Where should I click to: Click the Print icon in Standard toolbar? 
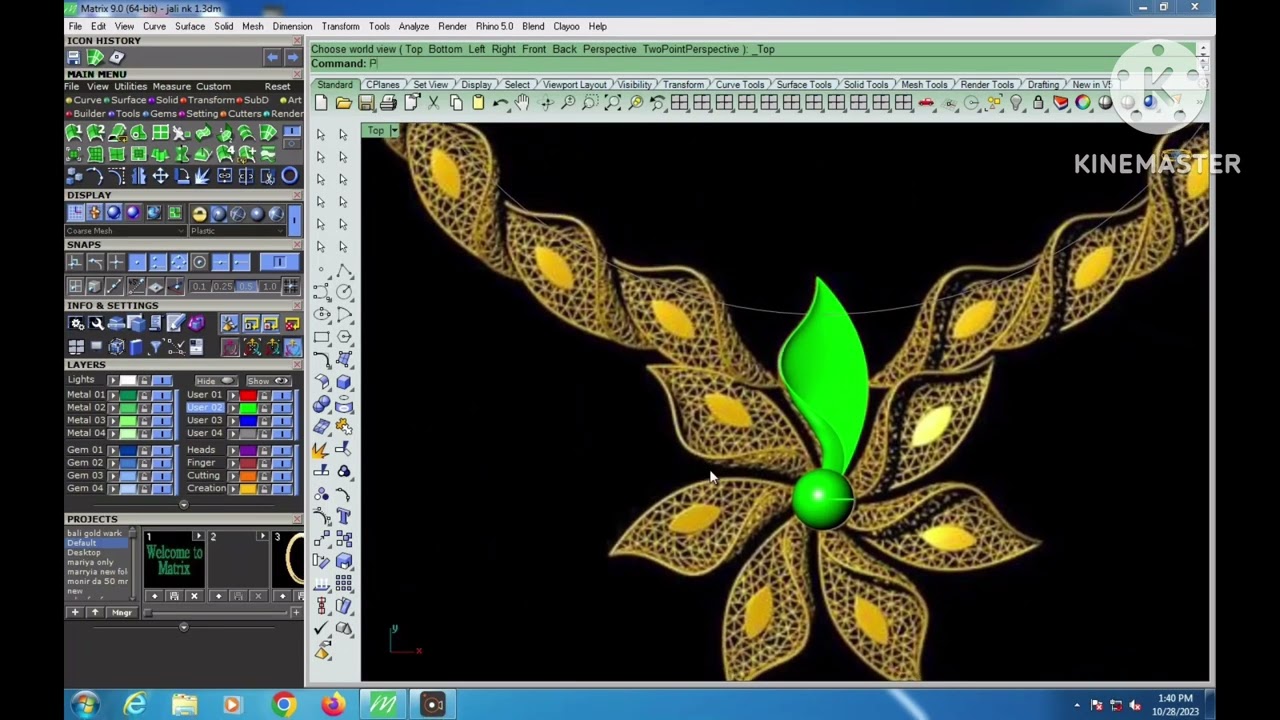point(388,103)
